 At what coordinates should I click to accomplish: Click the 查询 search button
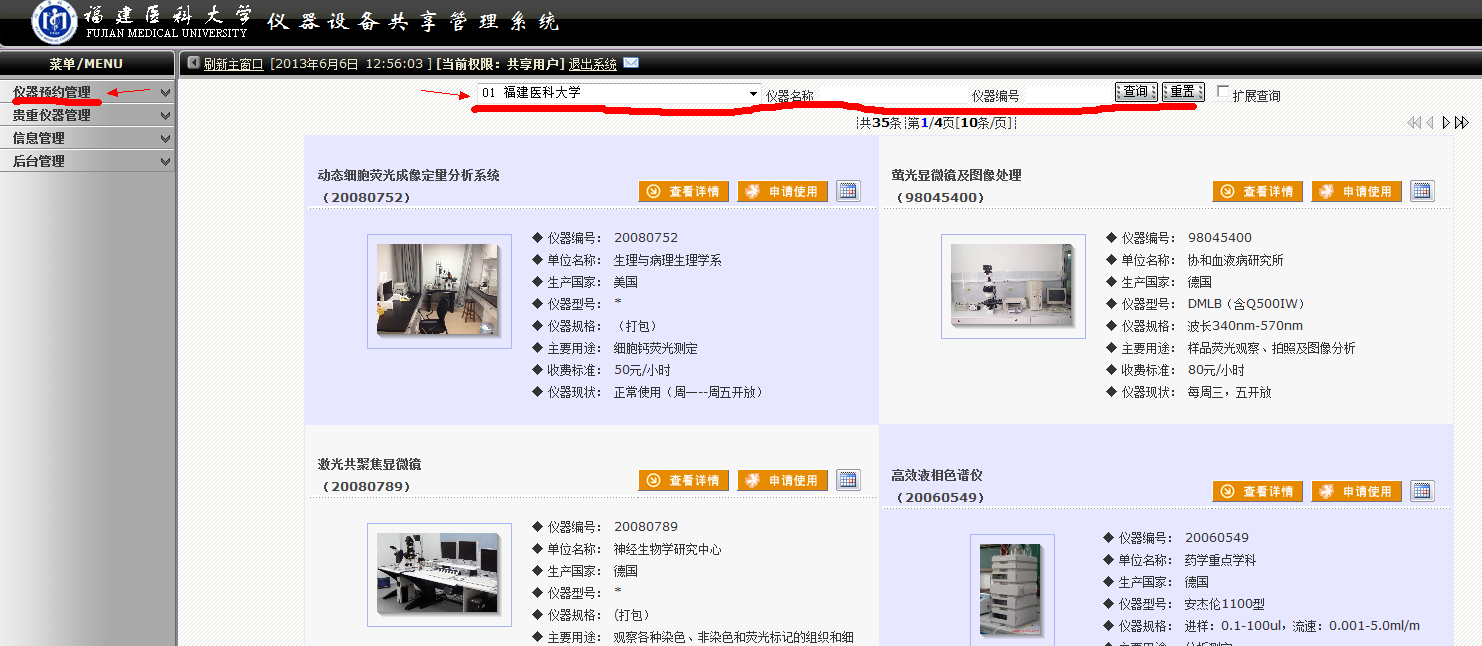click(x=1136, y=92)
